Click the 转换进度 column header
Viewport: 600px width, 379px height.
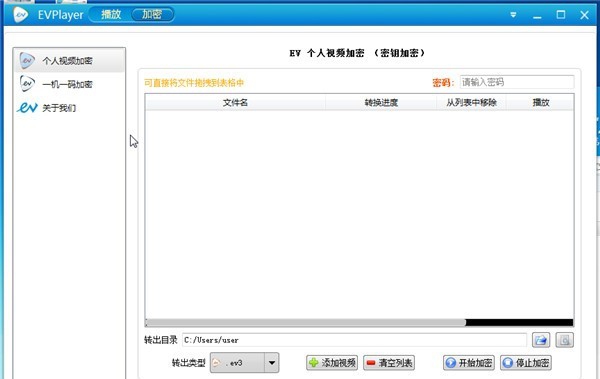tap(381, 103)
